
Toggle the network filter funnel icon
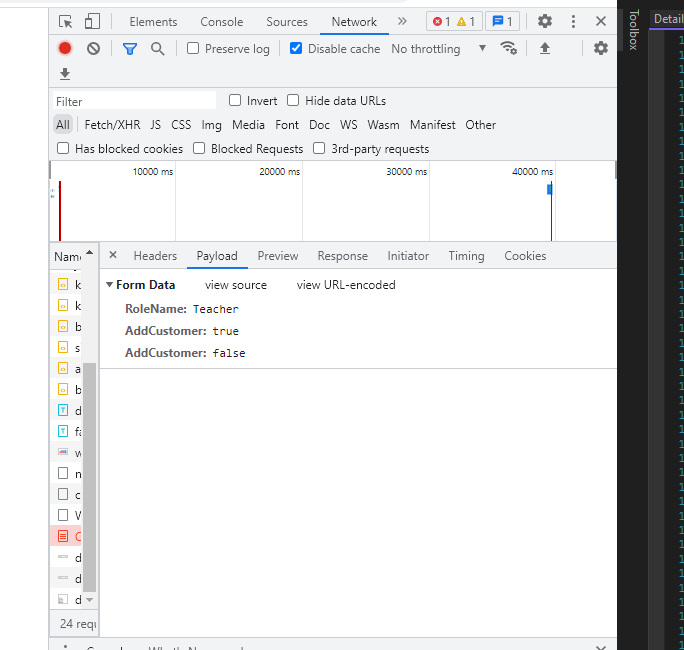pos(130,48)
